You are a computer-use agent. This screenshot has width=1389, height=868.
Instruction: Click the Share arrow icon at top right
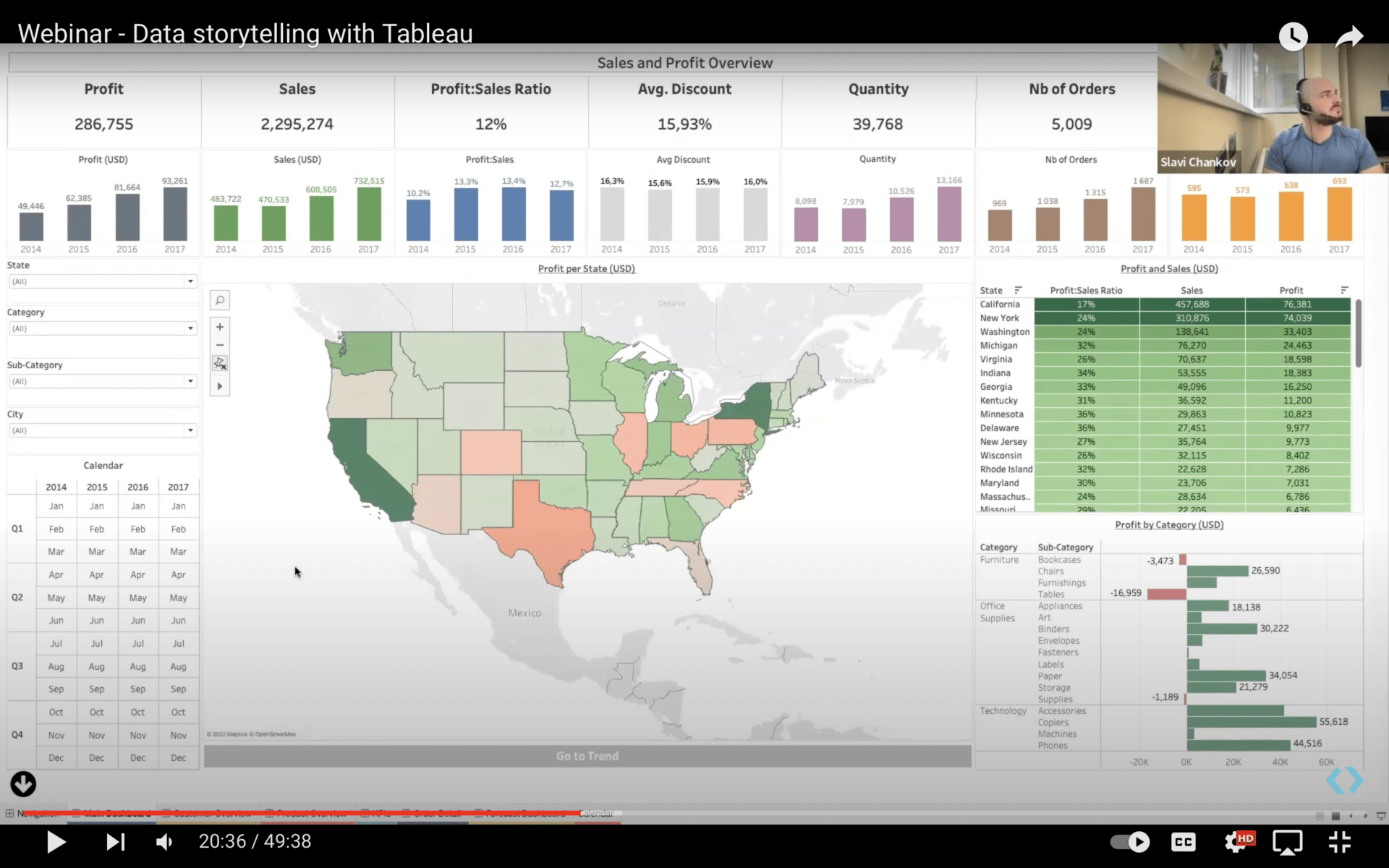click(x=1350, y=36)
